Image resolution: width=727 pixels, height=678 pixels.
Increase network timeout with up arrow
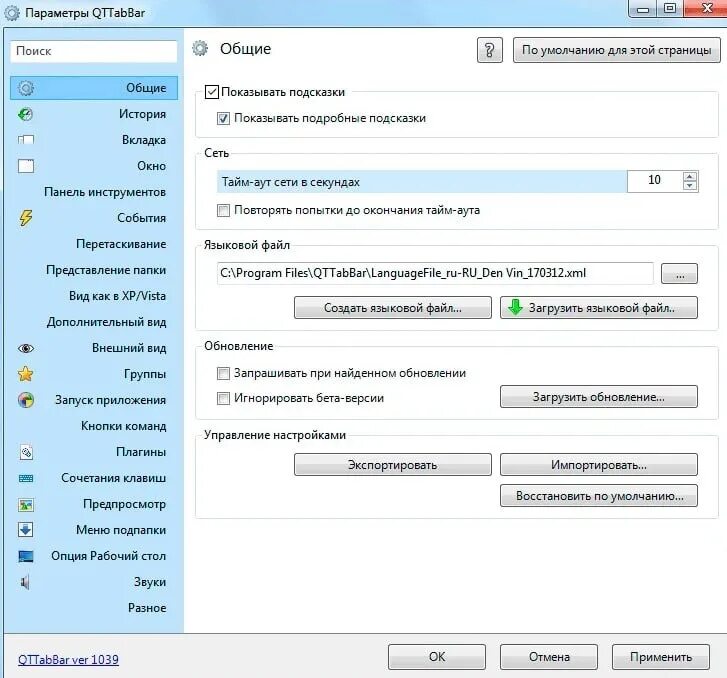pos(690,177)
